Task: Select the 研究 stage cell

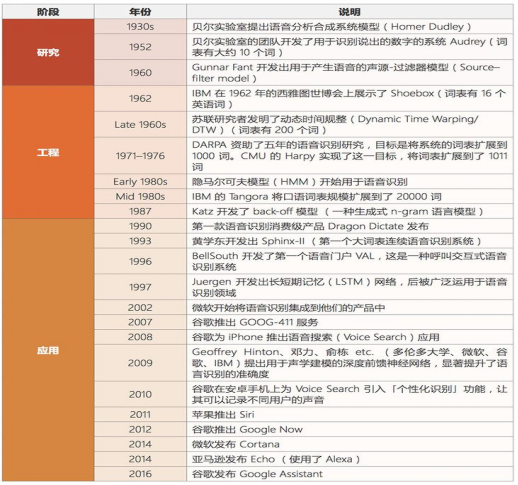Action: click(x=48, y=52)
